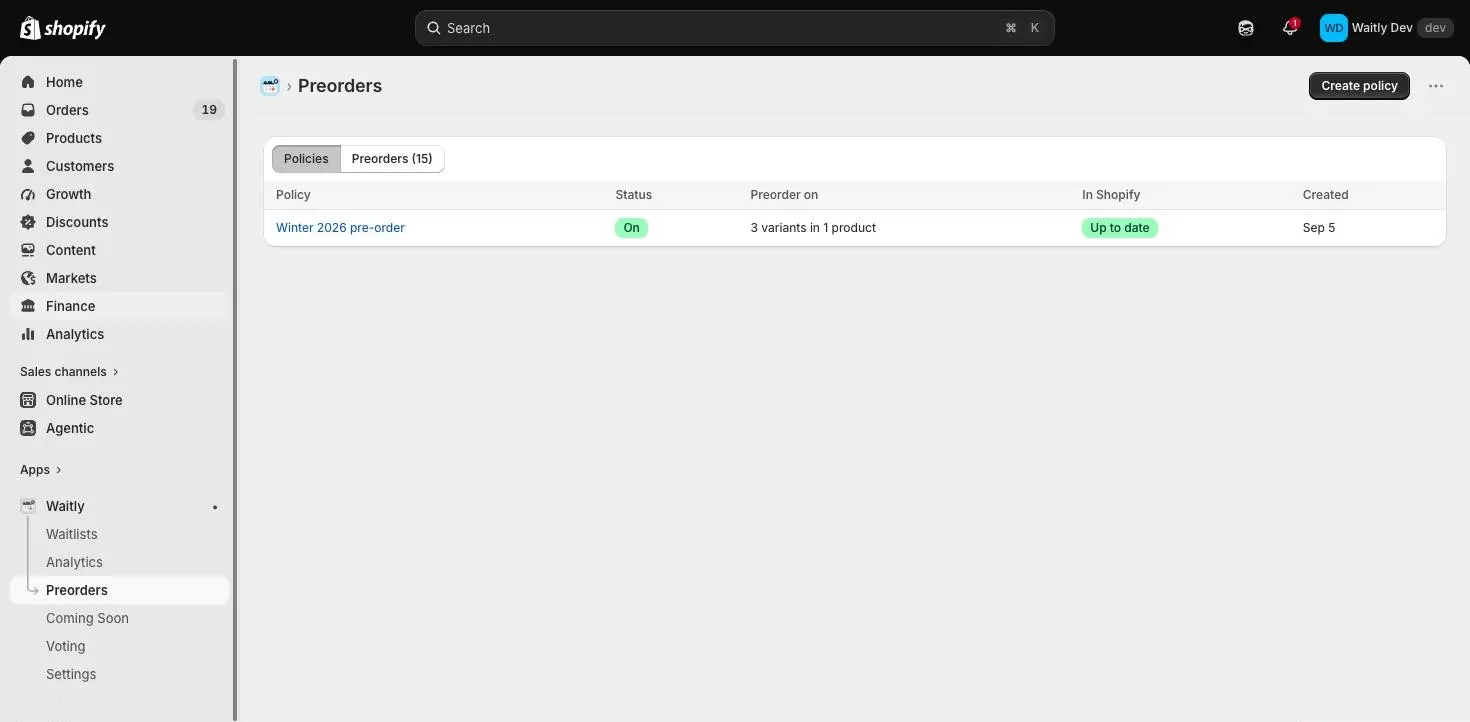This screenshot has height=722, width=1470.
Task: Open the three-dot more actions menu
Action: tap(1436, 86)
